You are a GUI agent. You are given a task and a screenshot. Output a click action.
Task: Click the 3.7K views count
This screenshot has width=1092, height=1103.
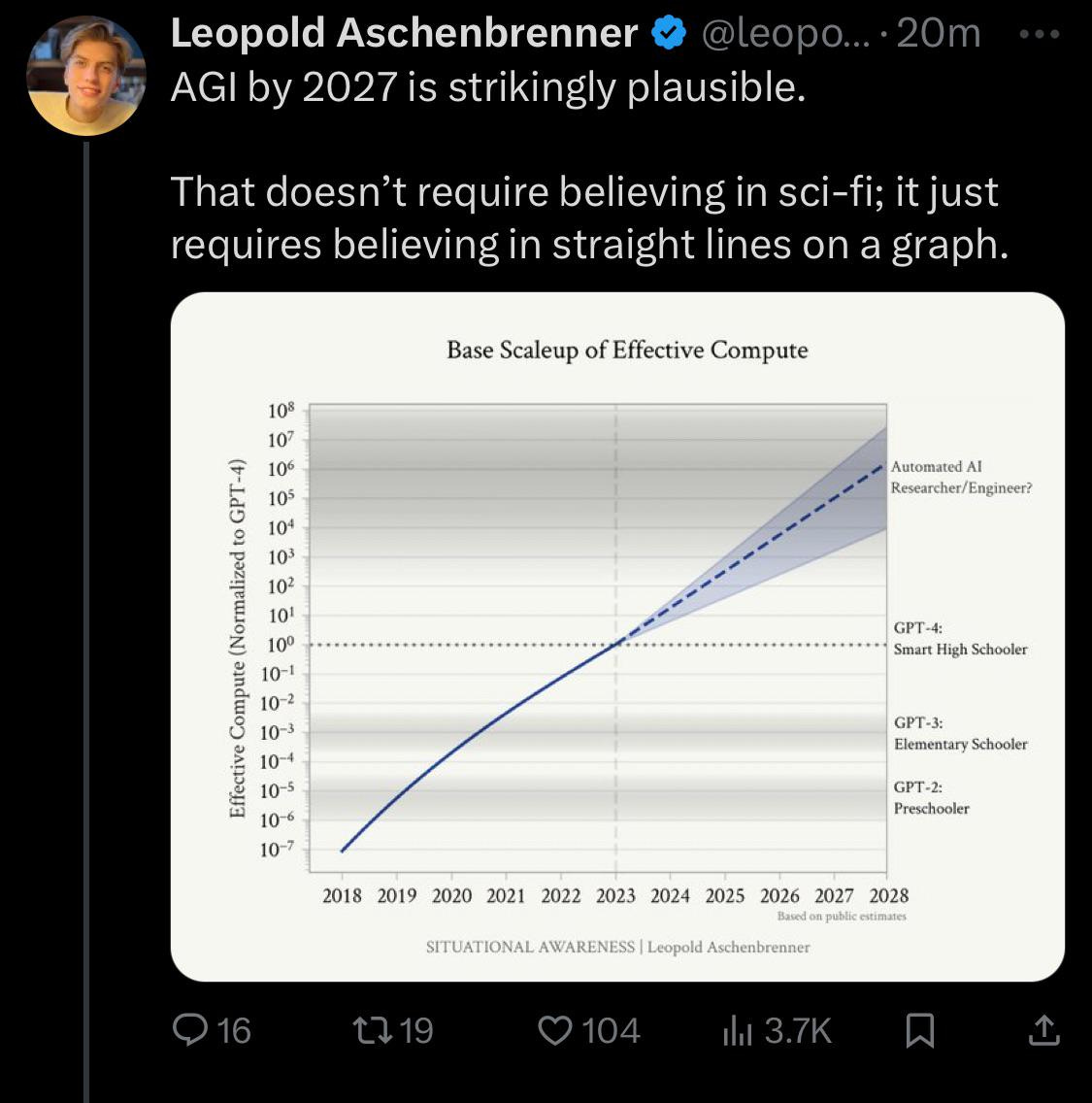(x=800, y=1030)
